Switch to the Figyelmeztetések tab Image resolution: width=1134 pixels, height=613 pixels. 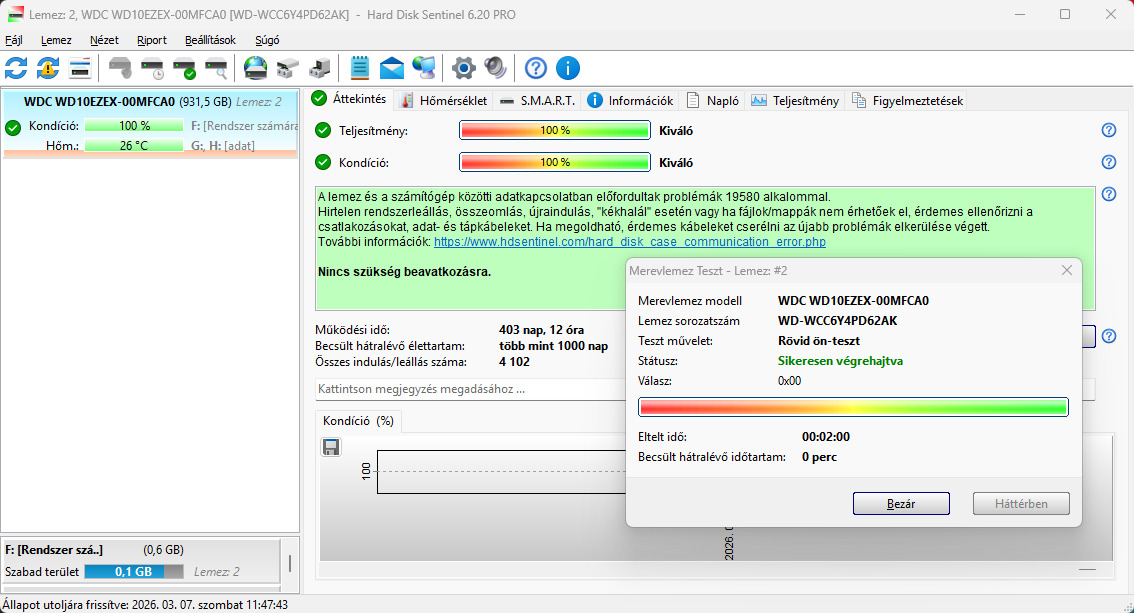click(907, 100)
